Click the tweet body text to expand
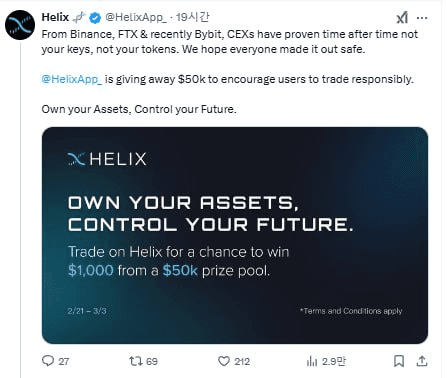This screenshot has width=447, height=378. tap(229, 72)
